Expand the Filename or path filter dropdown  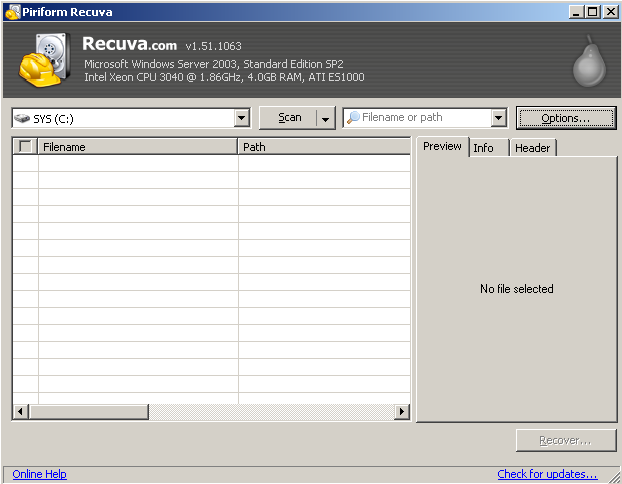pyautogui.click(x=499, y=118)
